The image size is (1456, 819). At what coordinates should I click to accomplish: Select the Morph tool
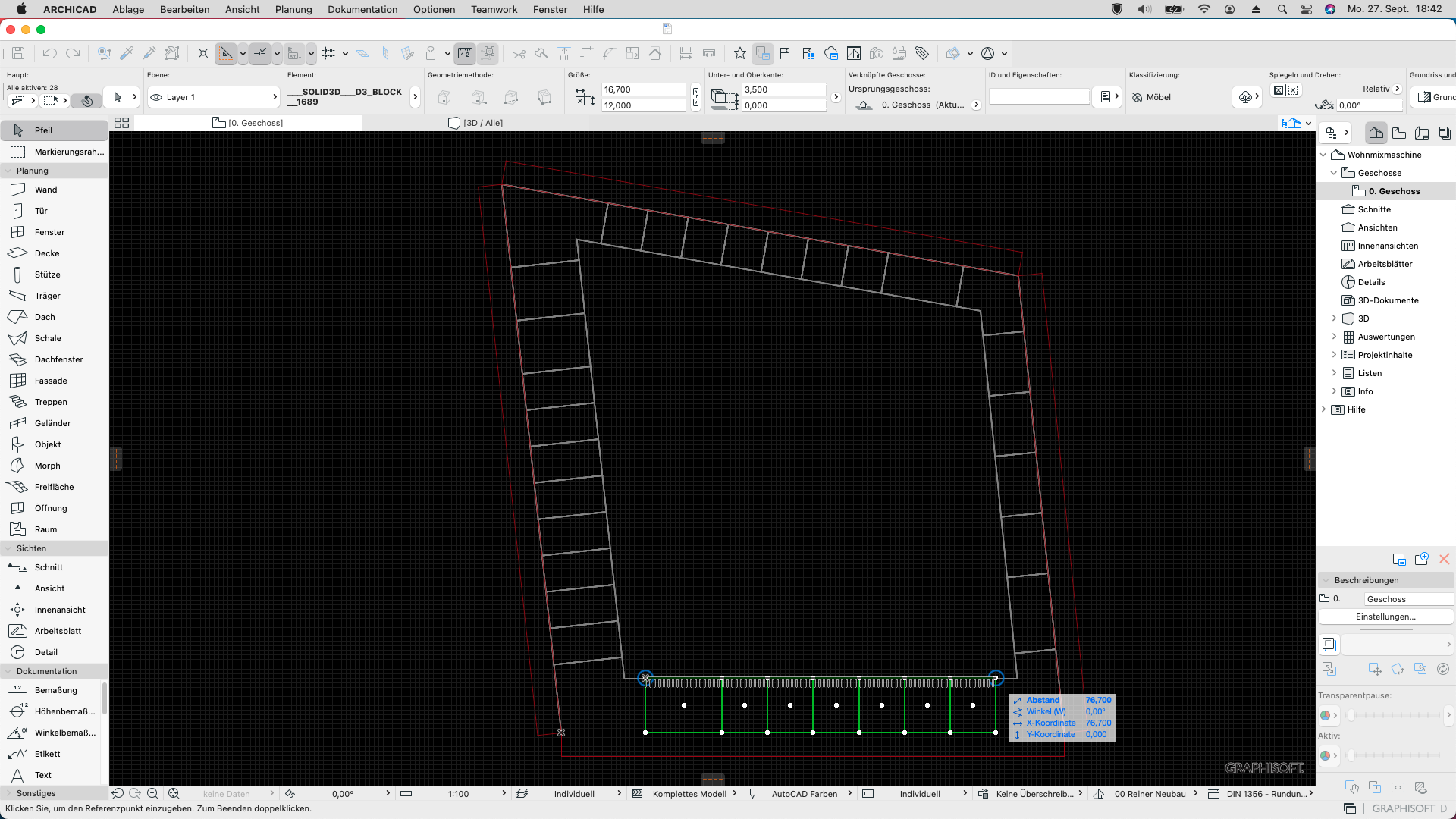[47, 466]
